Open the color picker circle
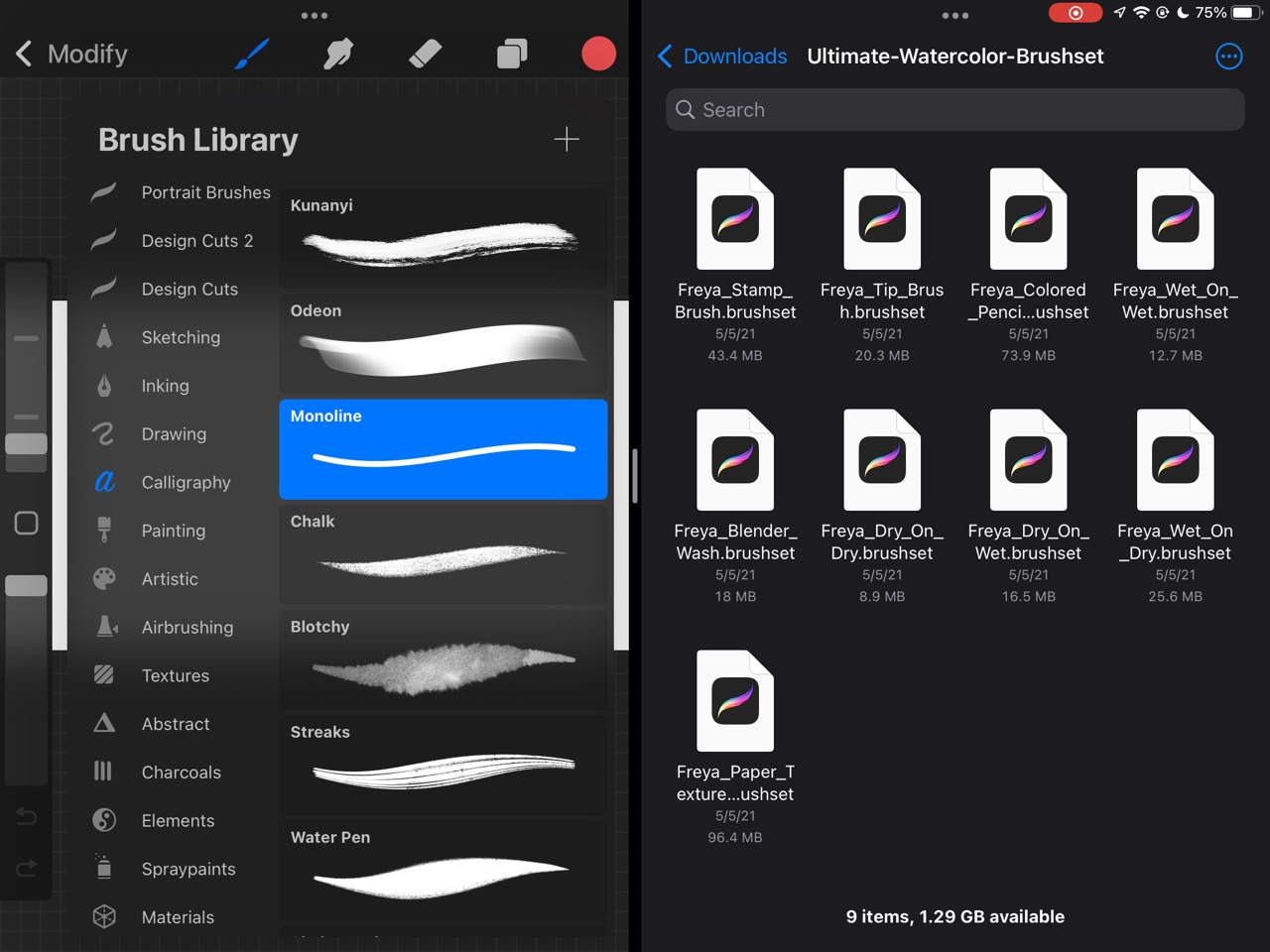The height and width of the screenshot is (952, 1270). tap(599, 54)
